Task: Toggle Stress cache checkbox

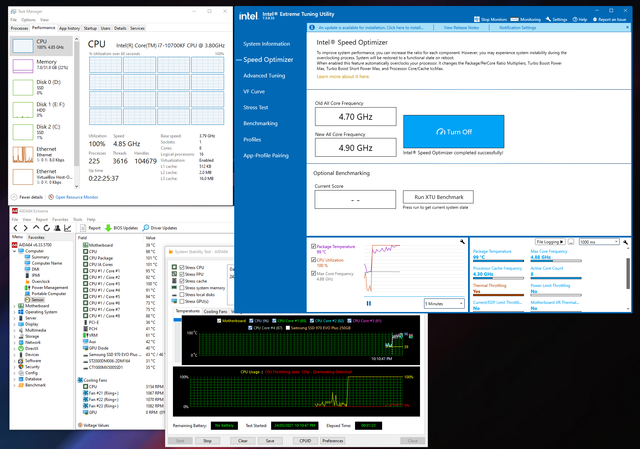Action: tap(182, 281)
